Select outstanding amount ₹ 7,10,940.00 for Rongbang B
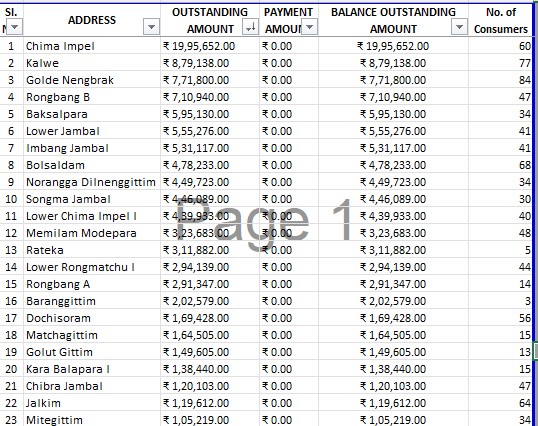The height and width of the screenshot is (426, 538). coord(210,97)
